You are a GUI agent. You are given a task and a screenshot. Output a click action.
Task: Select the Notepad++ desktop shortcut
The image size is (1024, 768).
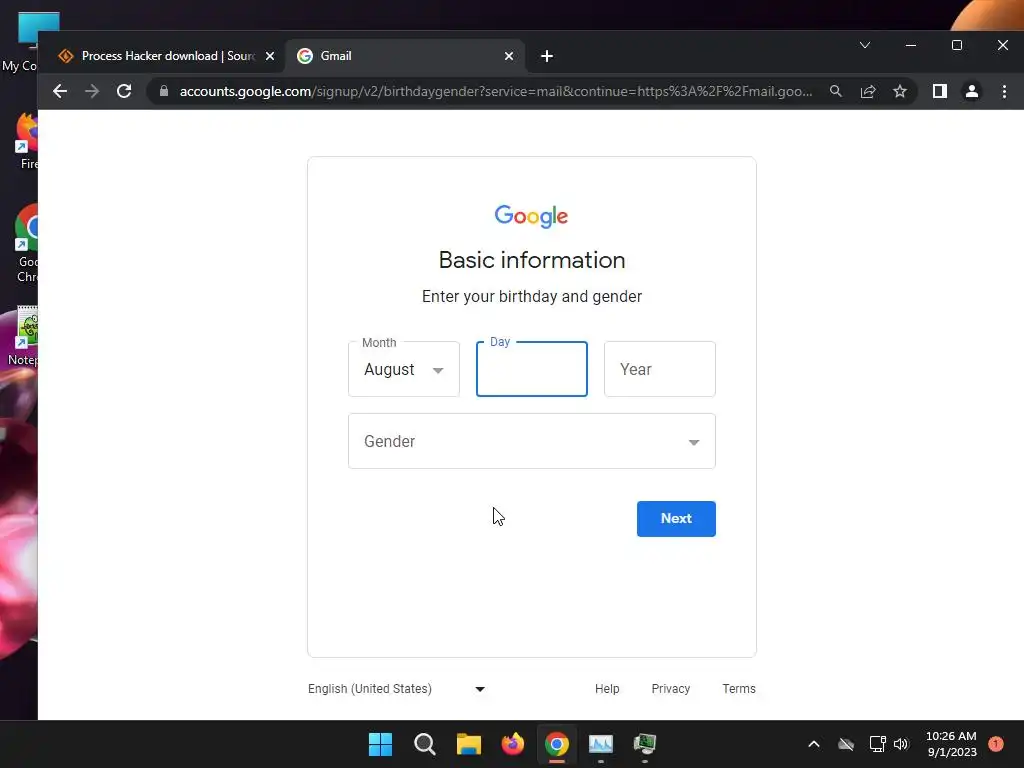coord(22,336)
